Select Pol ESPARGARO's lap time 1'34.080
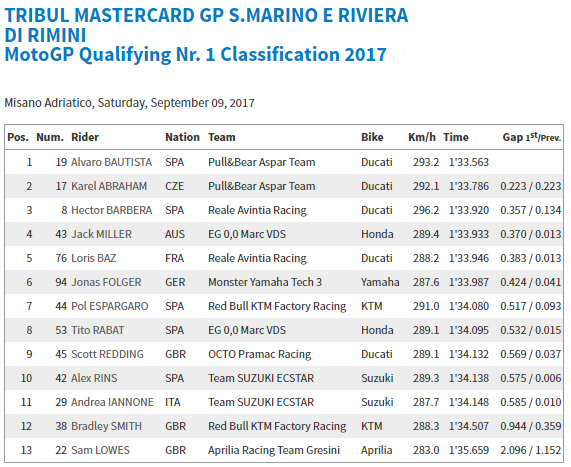This screenshot has width=571, height=467. point(469,306)
